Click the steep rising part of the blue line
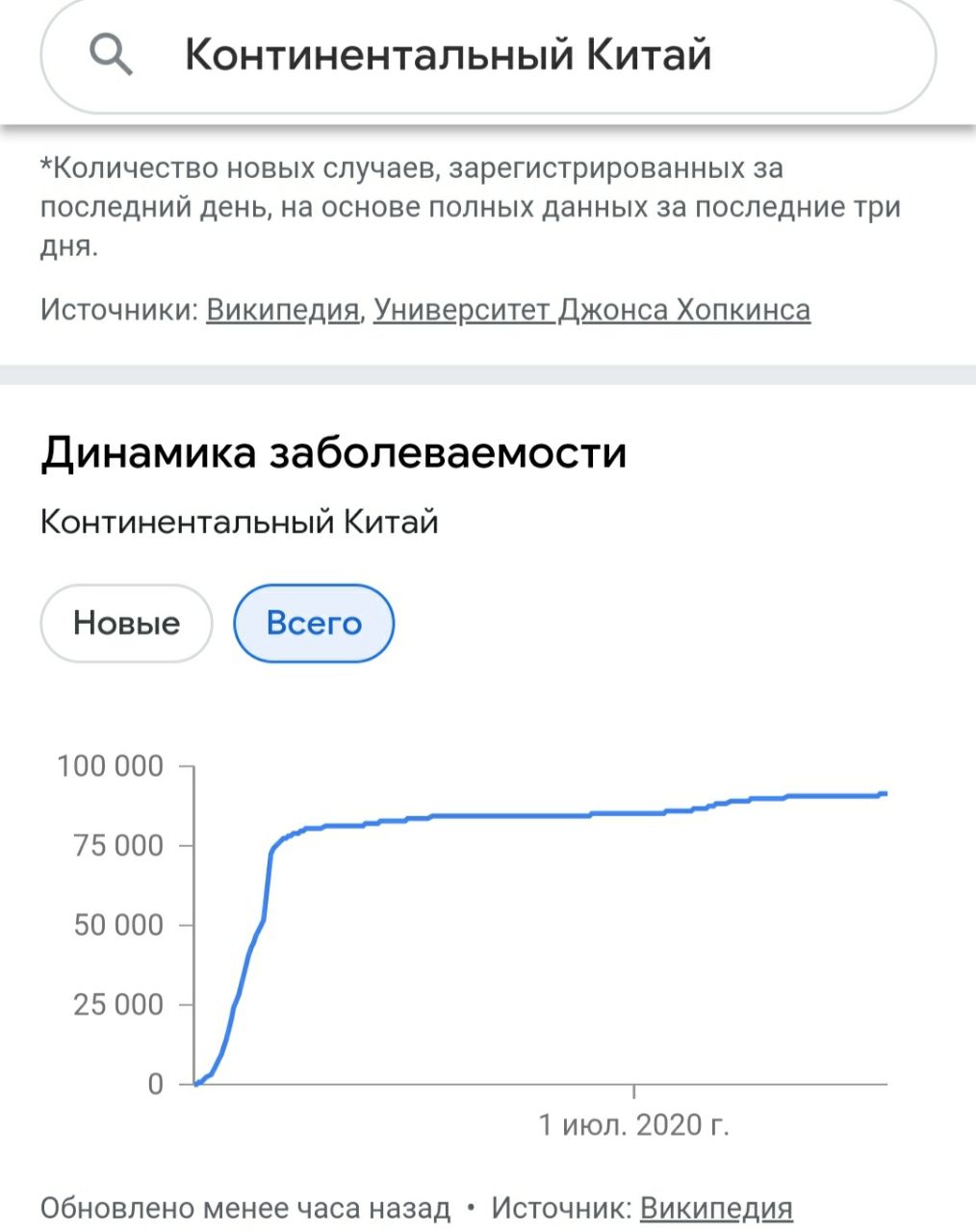The width and height of the screenshot is (976, 1232). 250,948
